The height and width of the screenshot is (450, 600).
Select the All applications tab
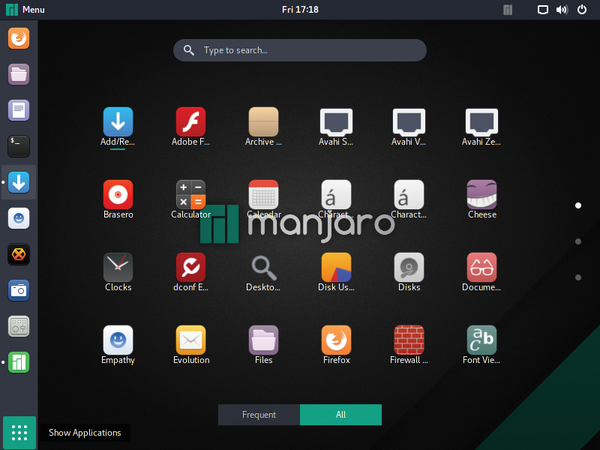point(341,414)
